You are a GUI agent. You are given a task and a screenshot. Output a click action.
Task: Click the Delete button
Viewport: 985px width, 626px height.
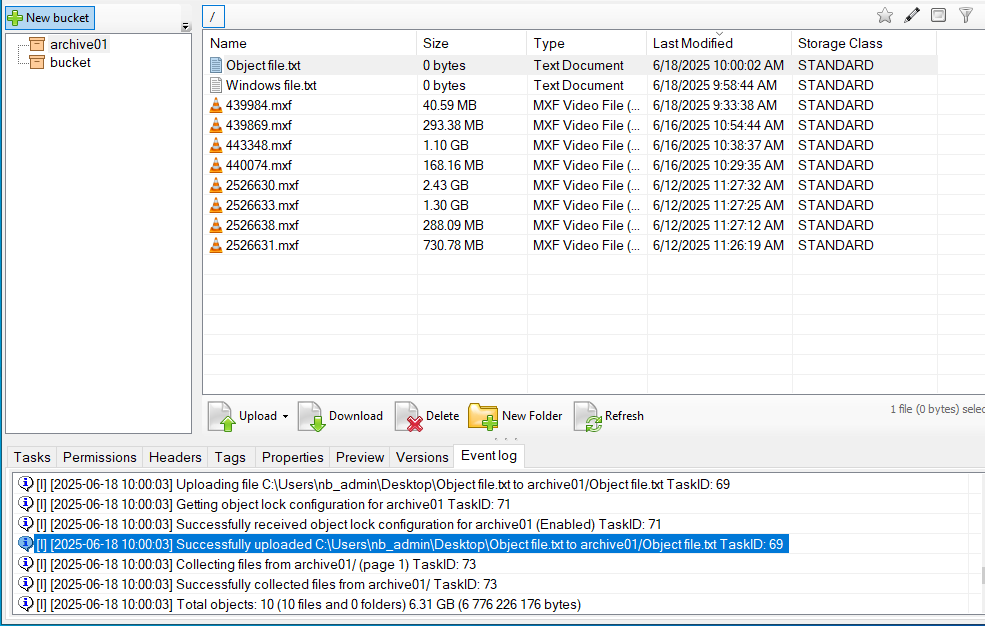(x=427, y=416)
